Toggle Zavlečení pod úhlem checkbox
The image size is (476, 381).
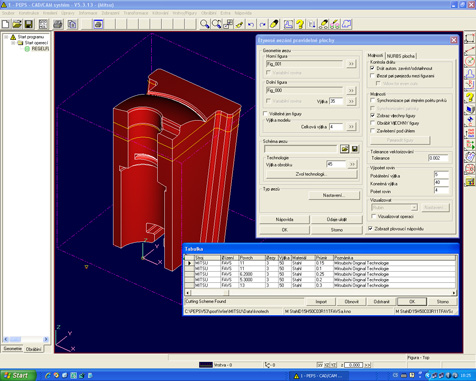tap(372, 131)
